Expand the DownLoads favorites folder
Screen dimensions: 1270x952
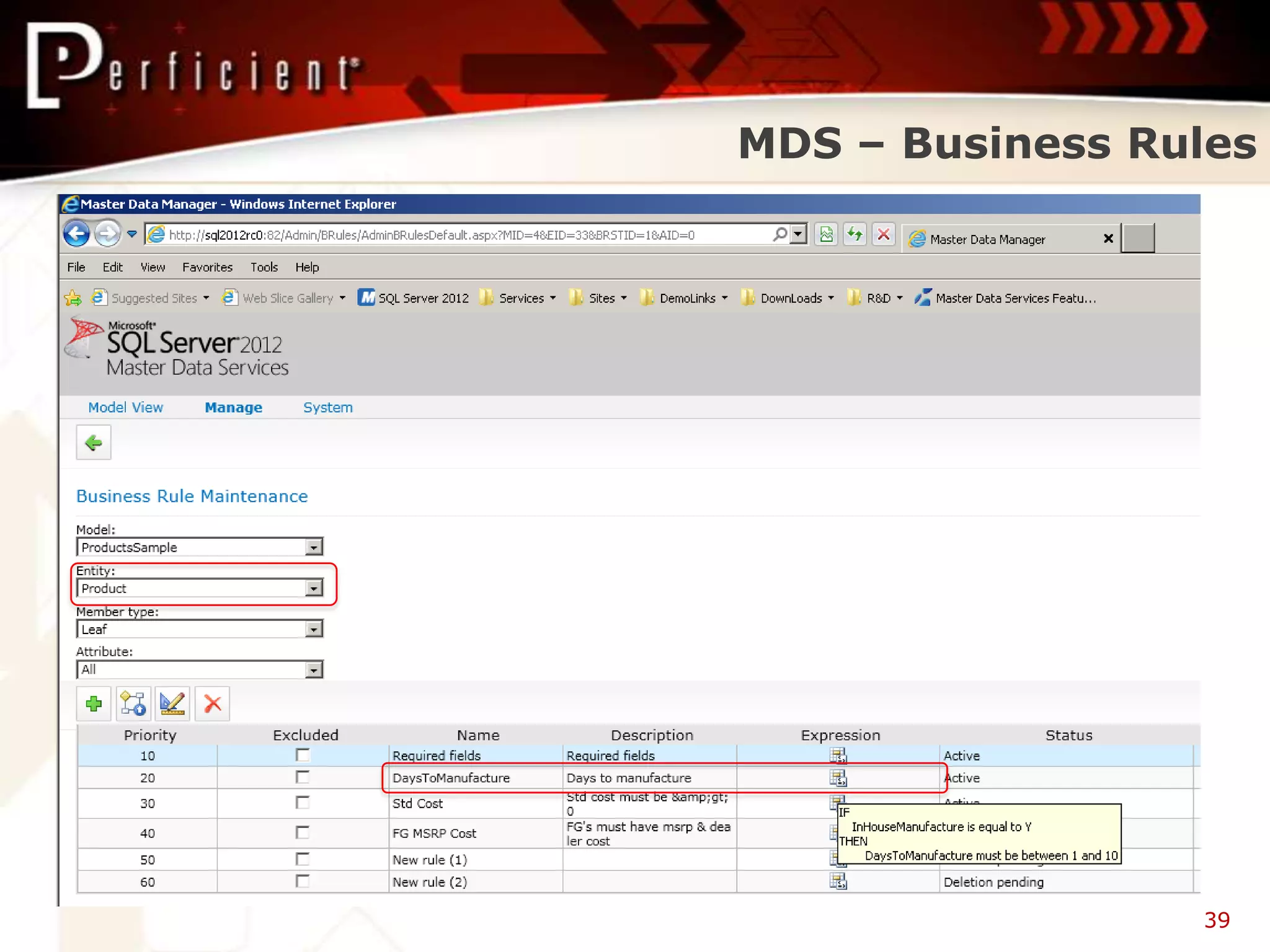pyautogui.click(x=788, y=298)
